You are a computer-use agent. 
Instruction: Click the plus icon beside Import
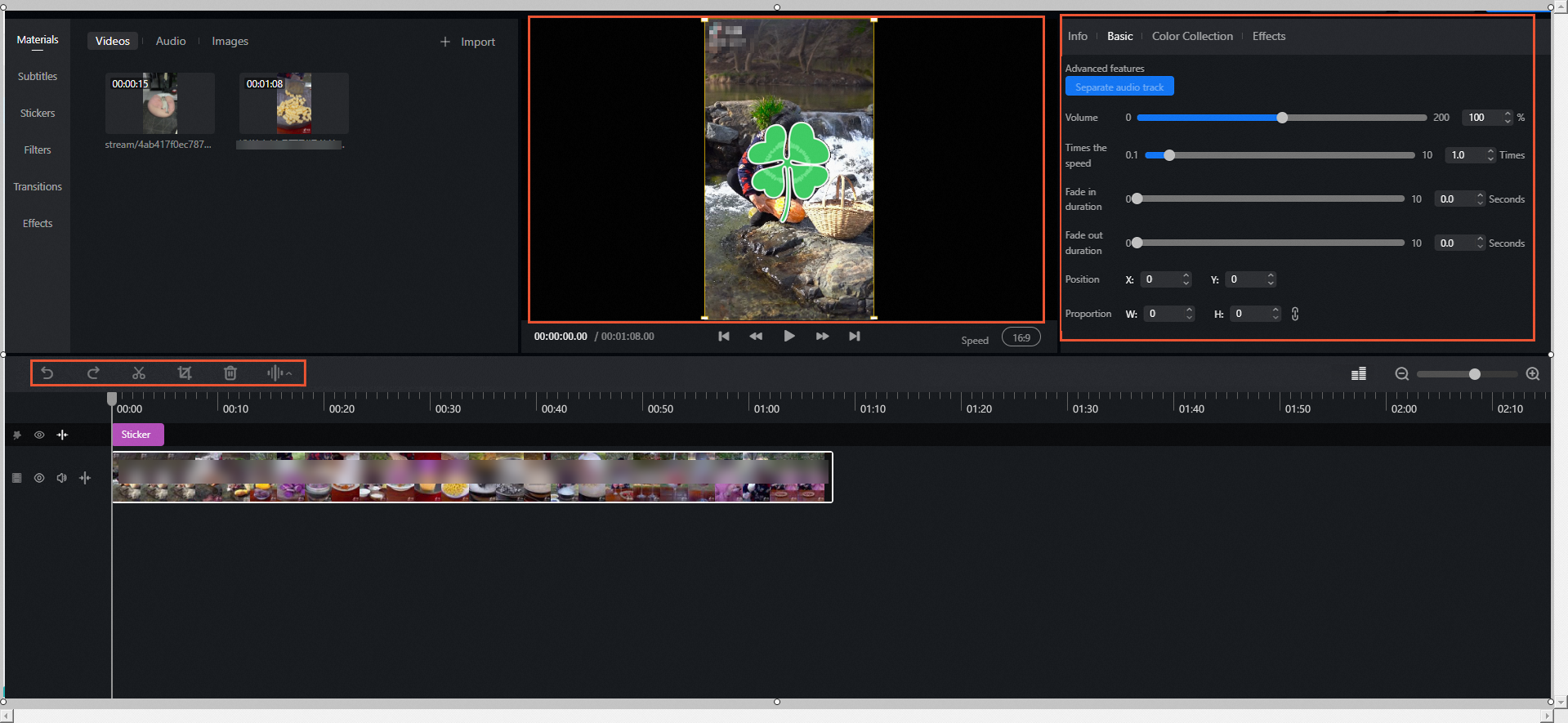coord(445,42)
